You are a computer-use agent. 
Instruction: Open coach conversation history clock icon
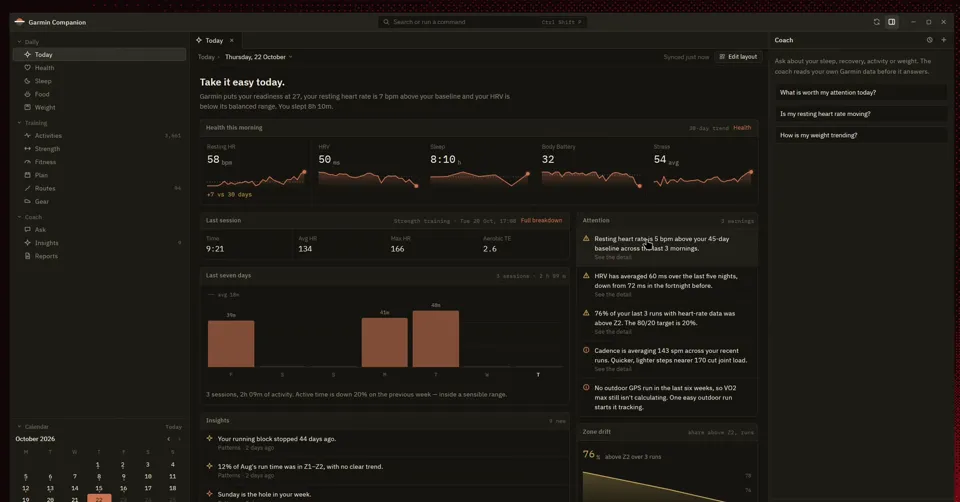click(929, 40)
